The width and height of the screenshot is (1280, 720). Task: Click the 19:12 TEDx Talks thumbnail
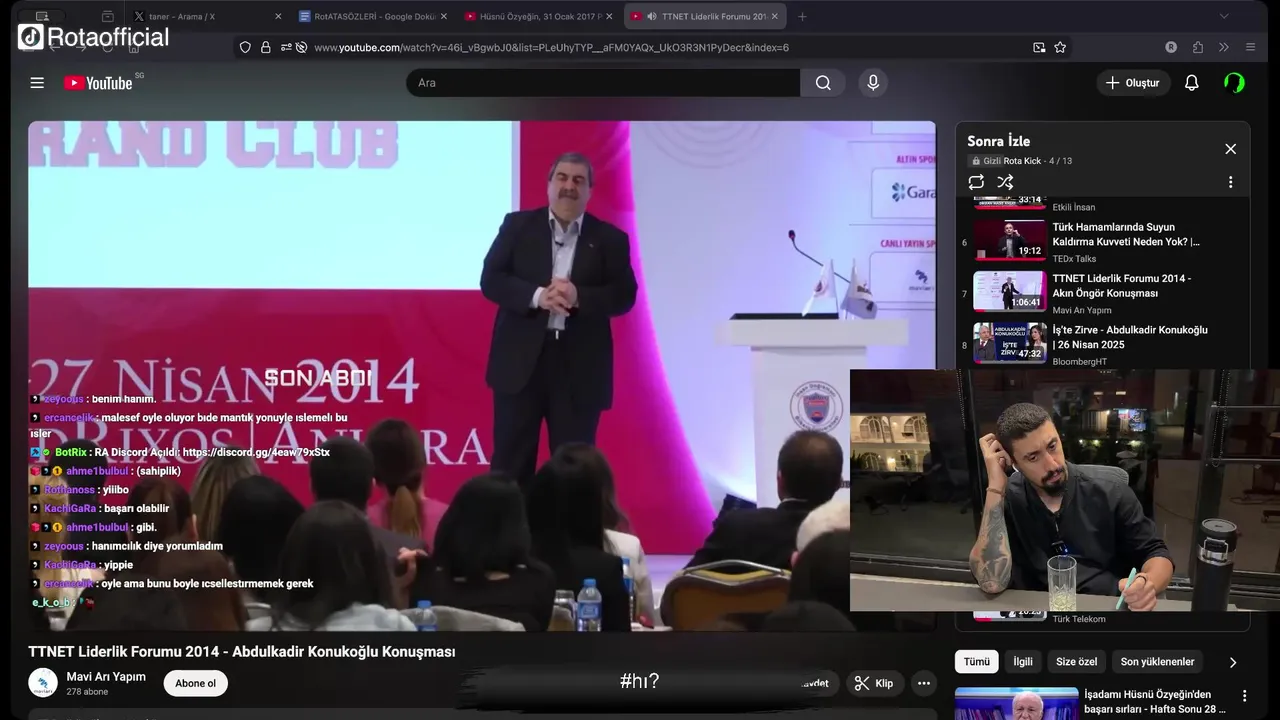(x=1010, y=239)
